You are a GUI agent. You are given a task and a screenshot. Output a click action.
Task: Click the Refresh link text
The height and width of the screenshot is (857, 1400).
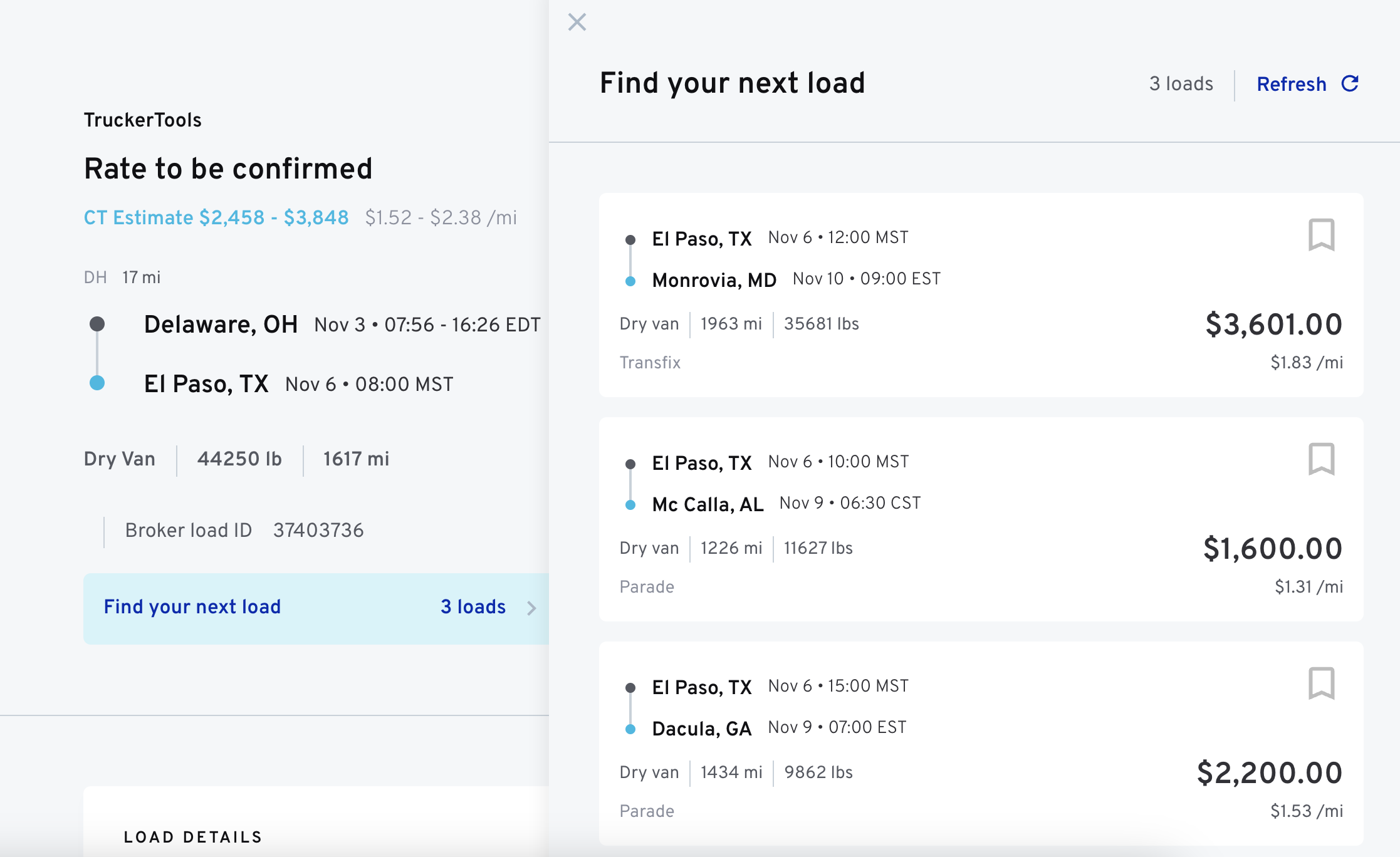[1291, 84]
